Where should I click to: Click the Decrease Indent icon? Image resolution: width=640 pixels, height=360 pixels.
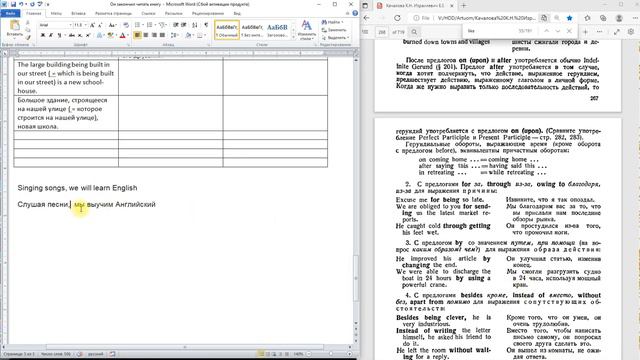(176, 25)
